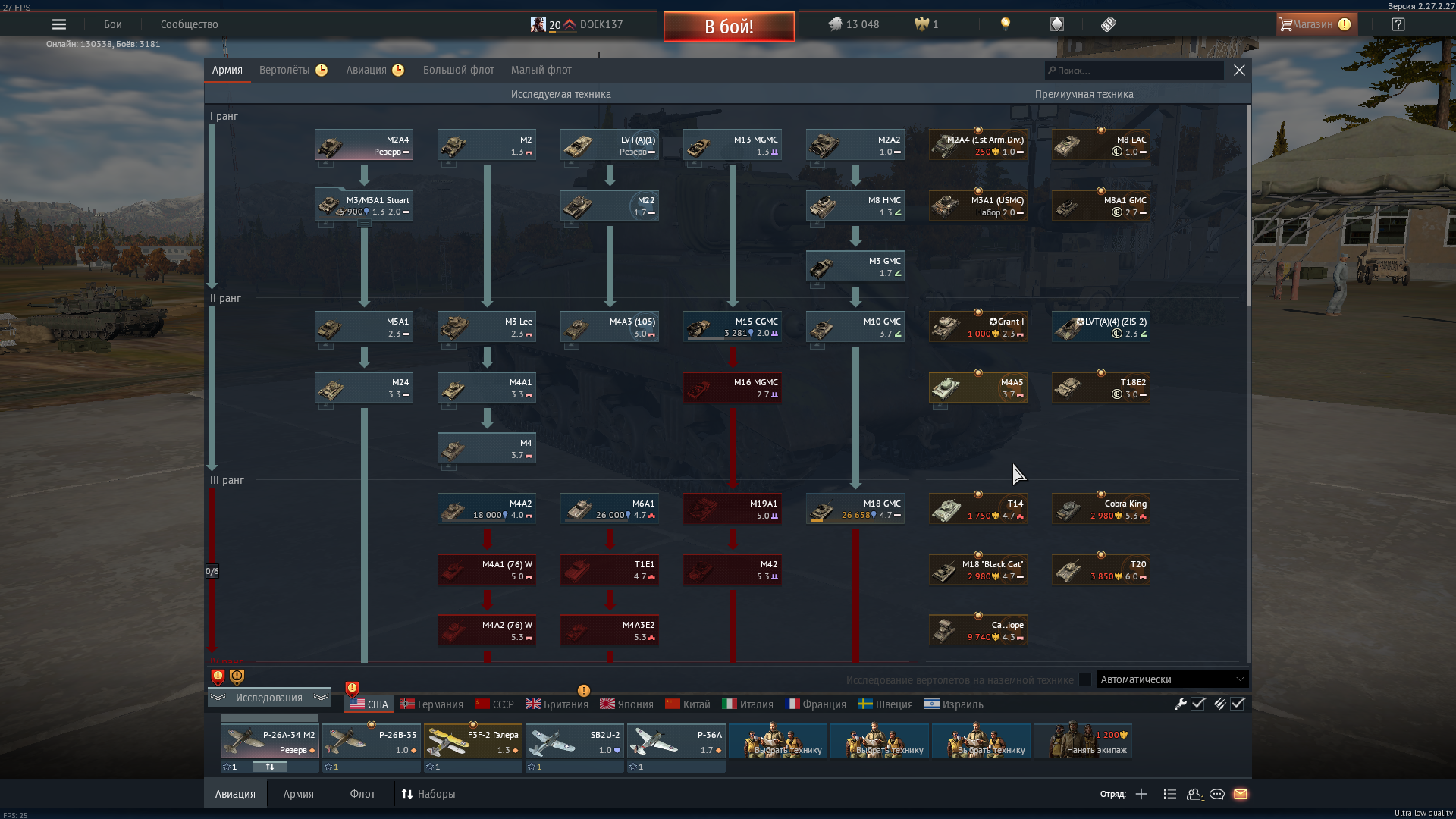Viewport: 1456px width, 819px height.
Task: Click the Поиск search field
Action: [x=1134, y=71]
